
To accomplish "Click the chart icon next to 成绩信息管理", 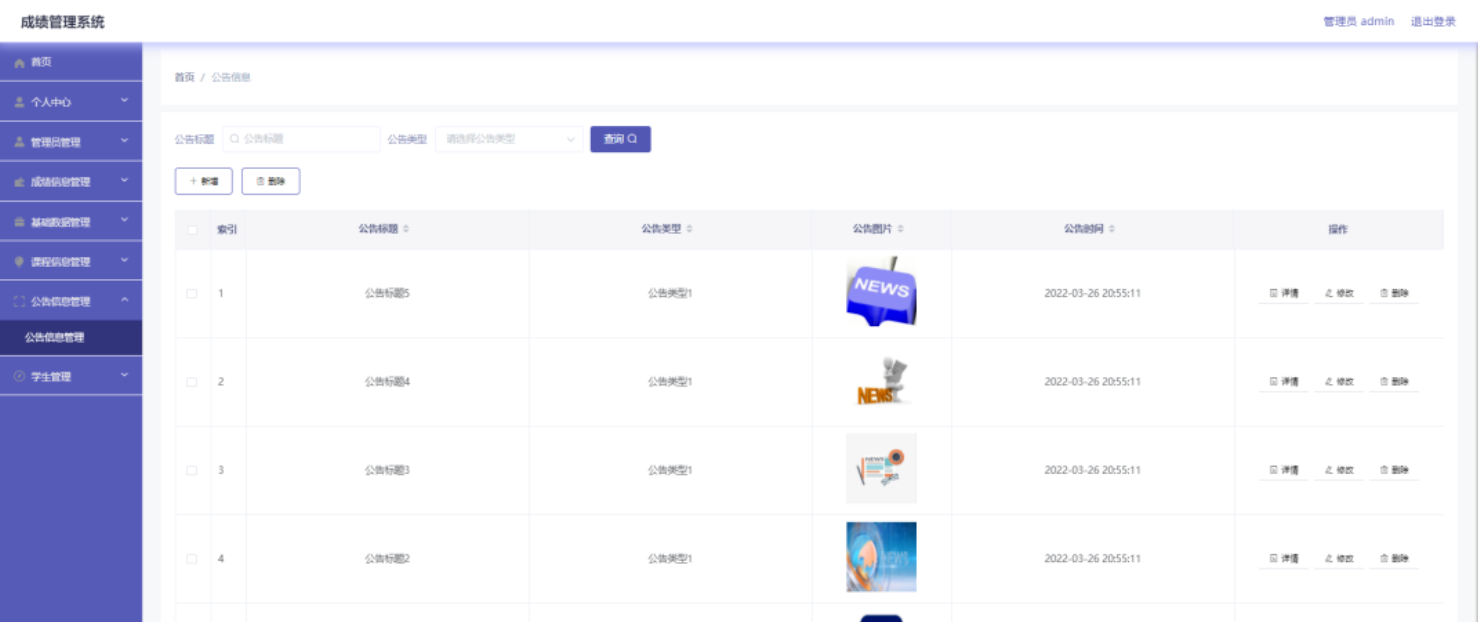I will pyautogui.click(x=19, y=182).
